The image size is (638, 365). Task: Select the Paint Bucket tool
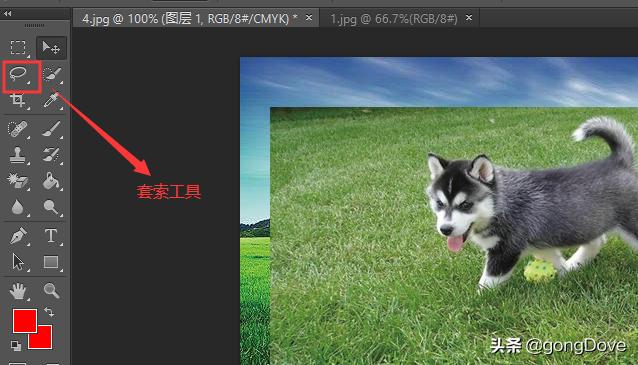(x=52, y=181)
